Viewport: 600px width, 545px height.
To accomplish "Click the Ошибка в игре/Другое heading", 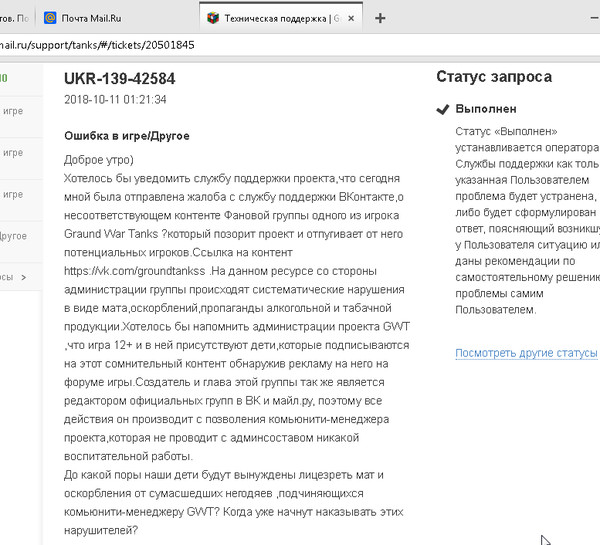I will point(127,136).
